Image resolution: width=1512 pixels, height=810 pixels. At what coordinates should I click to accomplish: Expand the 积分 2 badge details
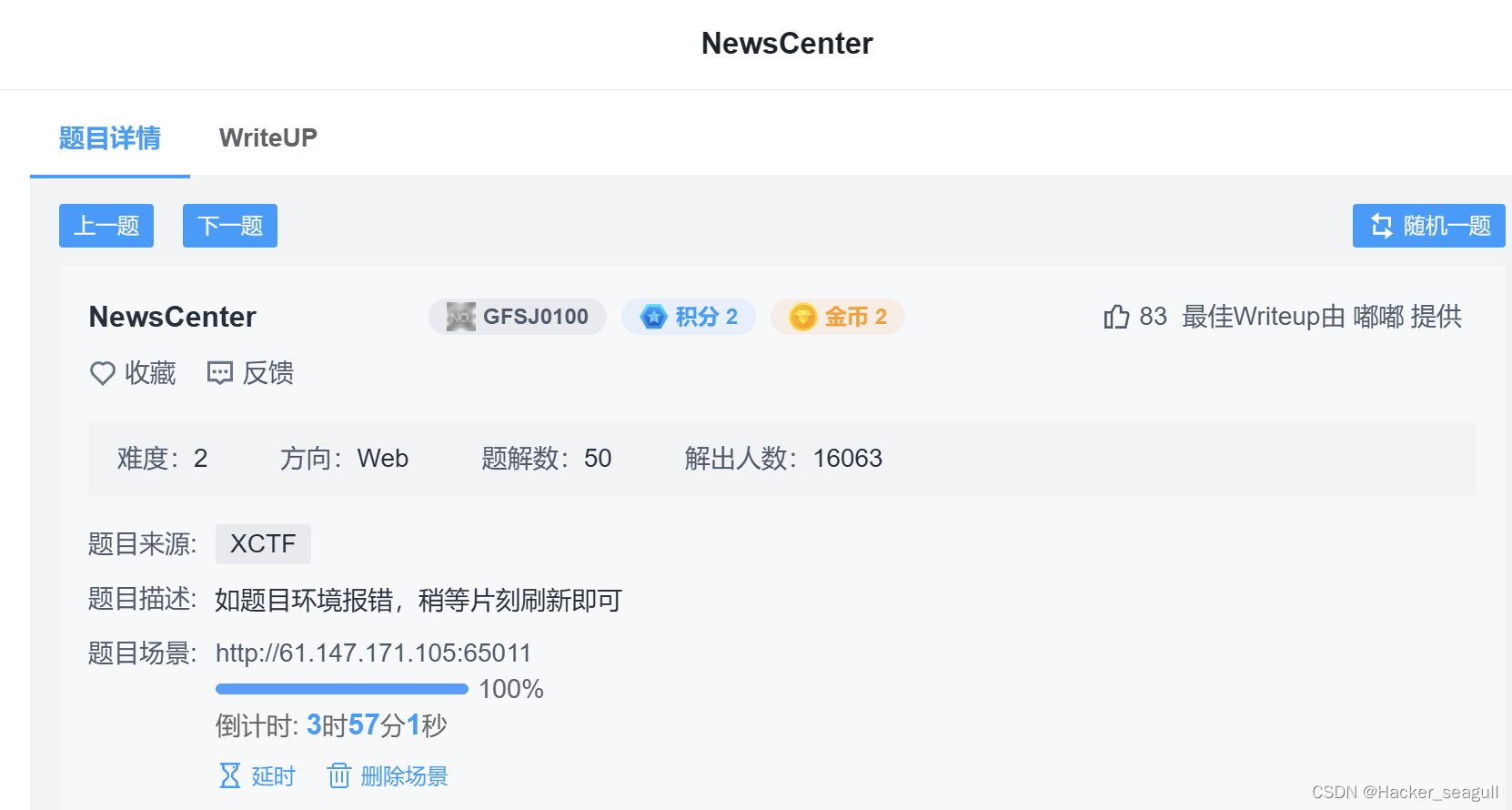(689, 316)
